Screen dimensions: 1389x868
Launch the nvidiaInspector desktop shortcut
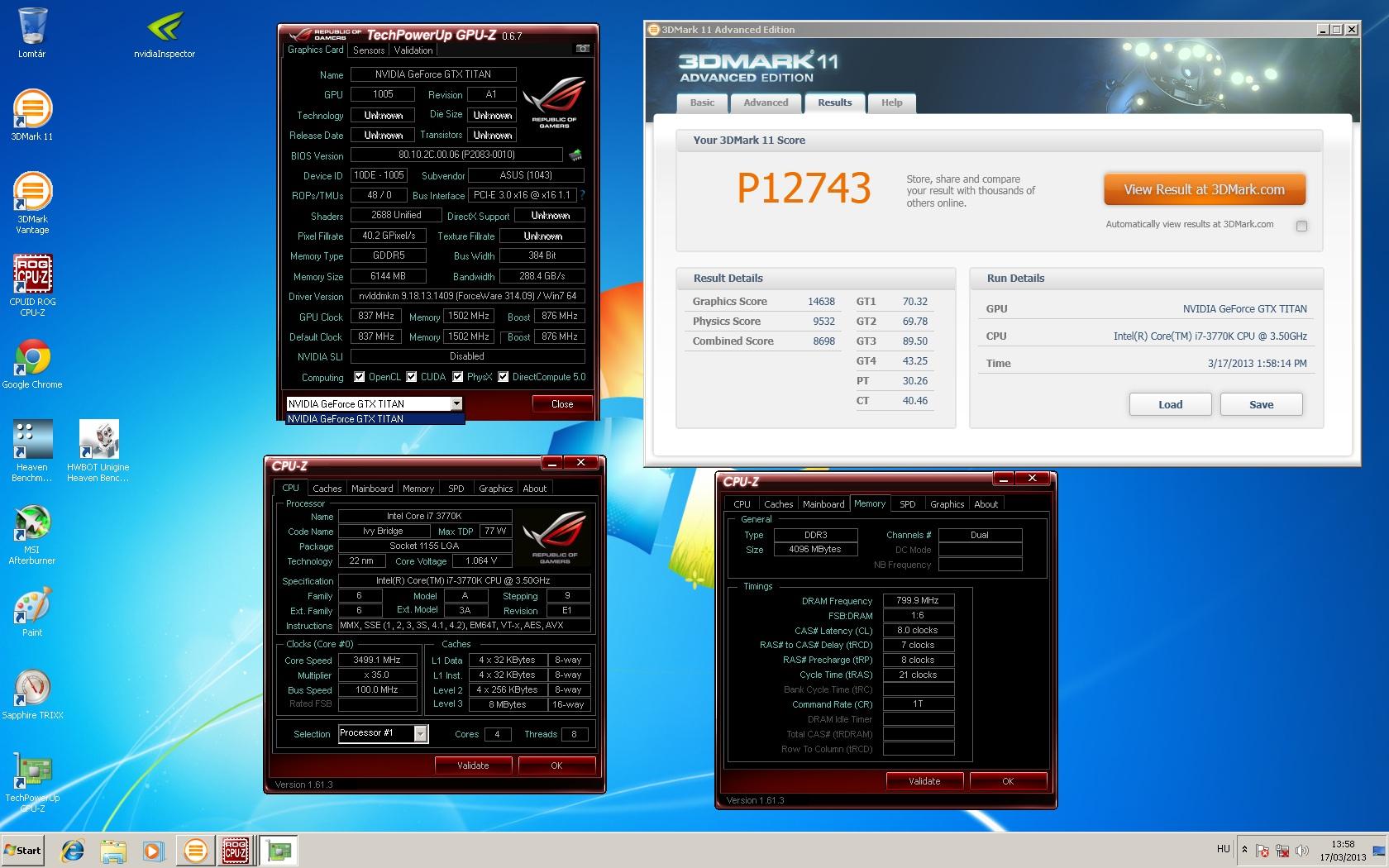tap(165, 33)
